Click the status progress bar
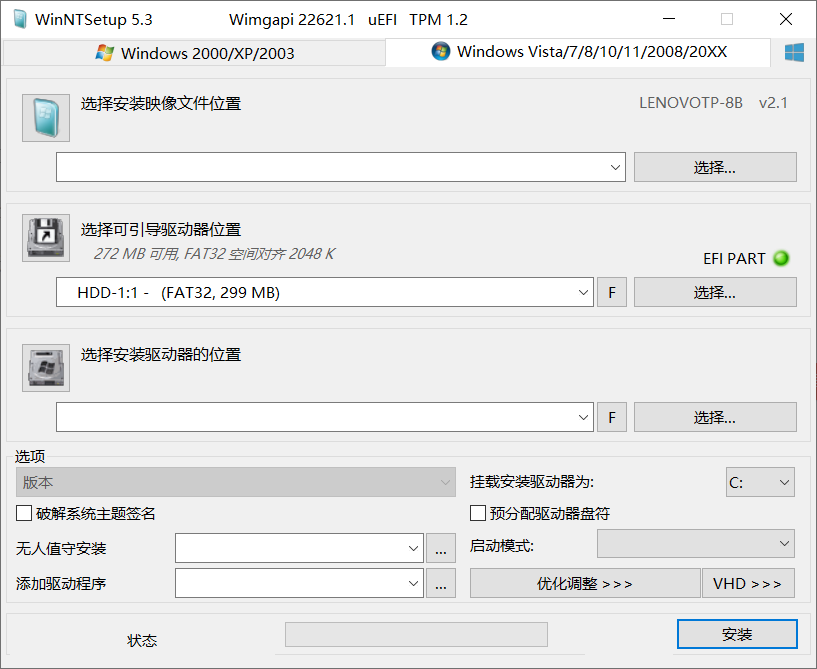 tap(416, 634)
